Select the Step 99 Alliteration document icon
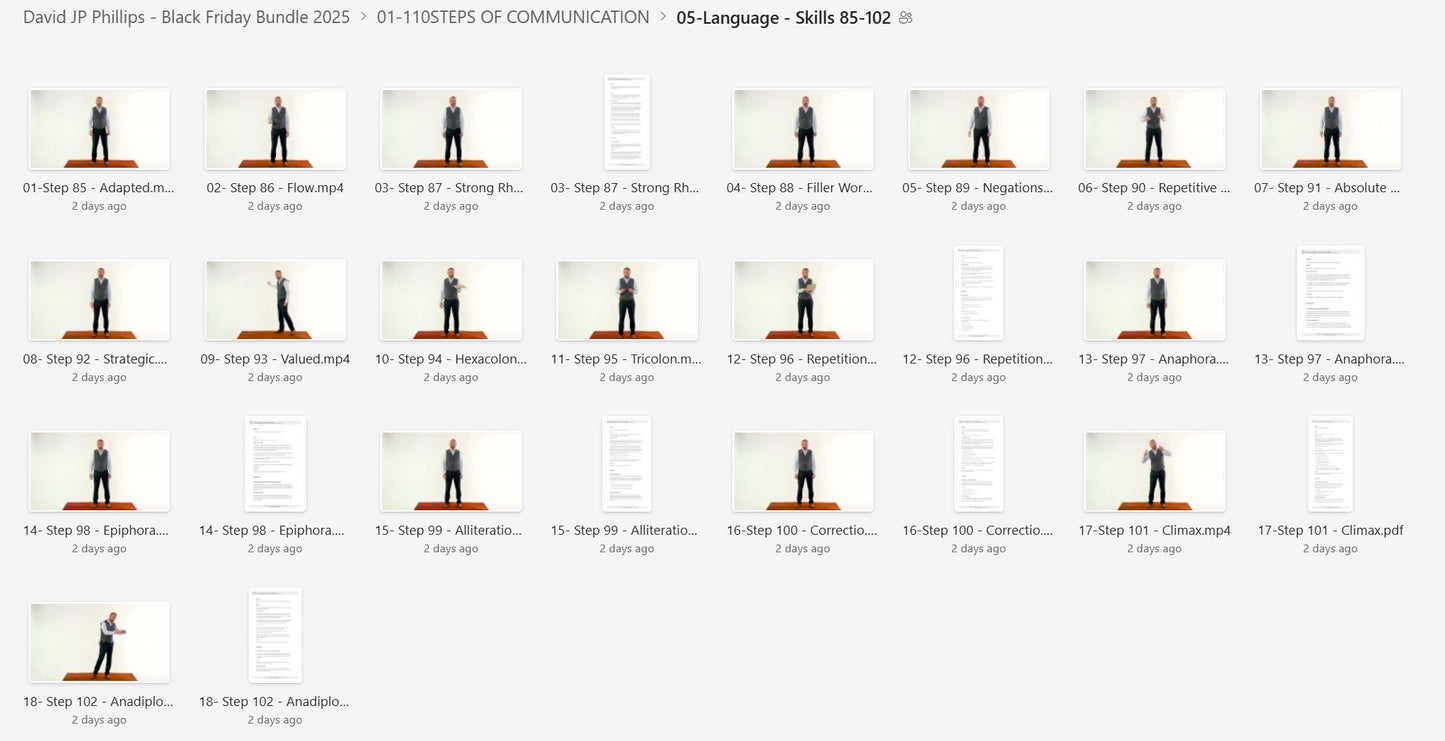 click(627, 464)
